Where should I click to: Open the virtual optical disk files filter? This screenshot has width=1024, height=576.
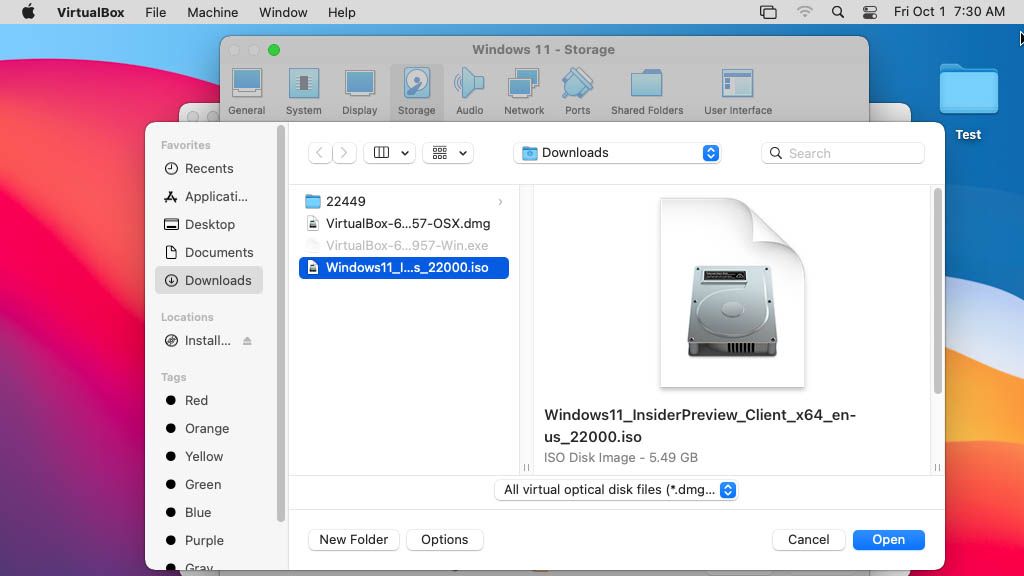point(617,490)
